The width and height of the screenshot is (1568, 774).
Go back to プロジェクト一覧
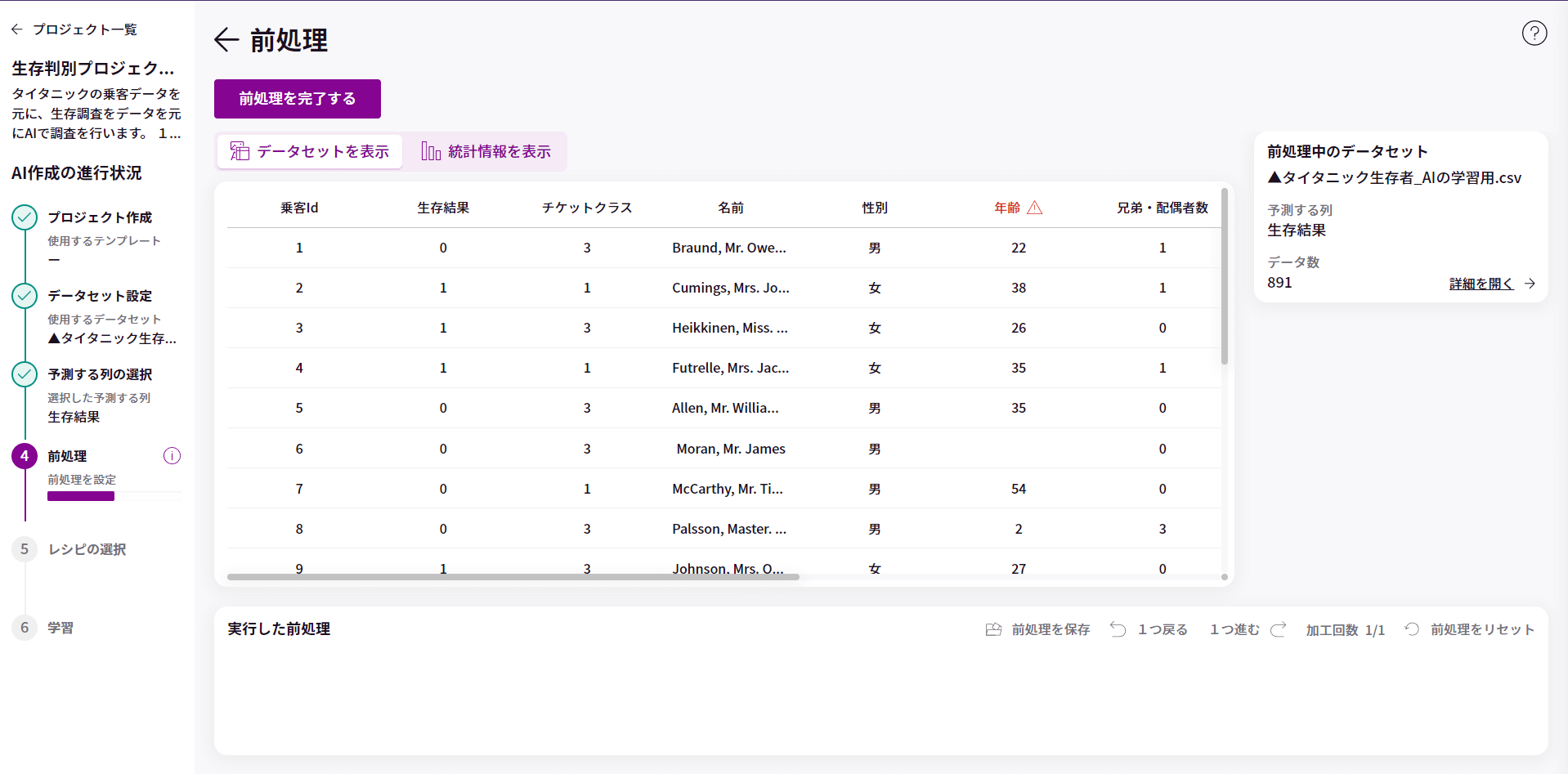point(84,29)
